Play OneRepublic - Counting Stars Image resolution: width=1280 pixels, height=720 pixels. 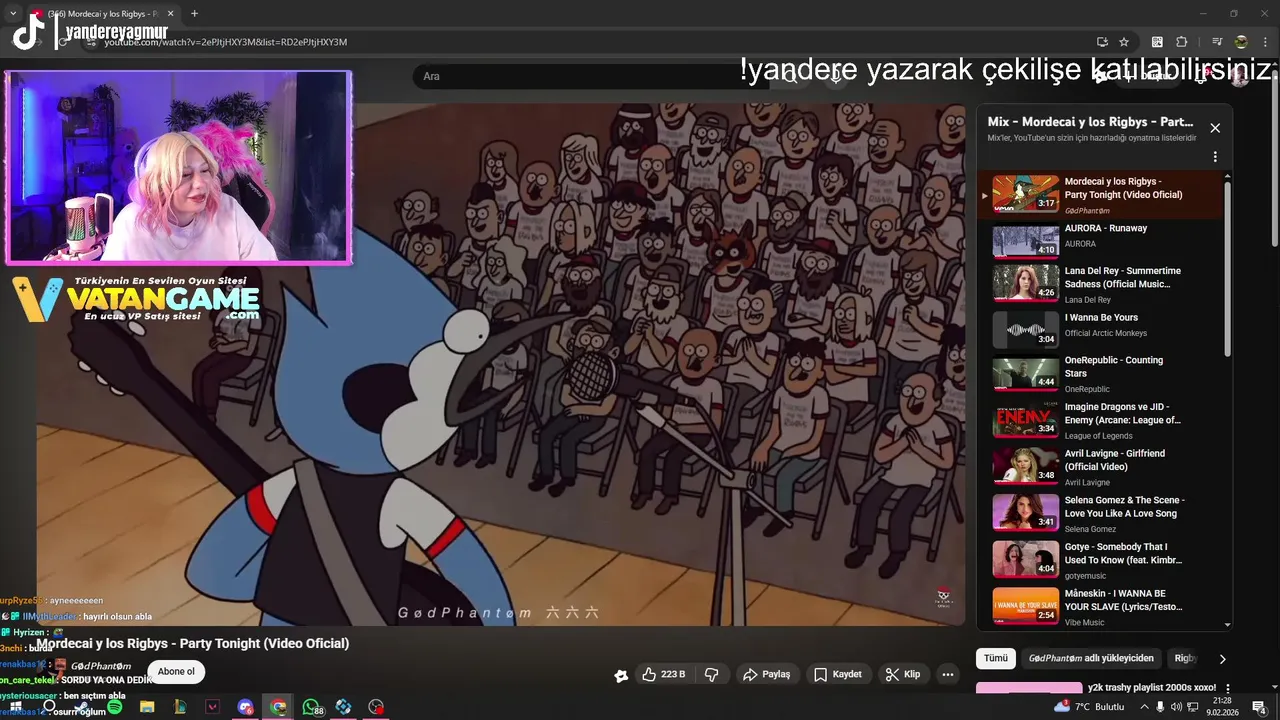click(1100, 374)
